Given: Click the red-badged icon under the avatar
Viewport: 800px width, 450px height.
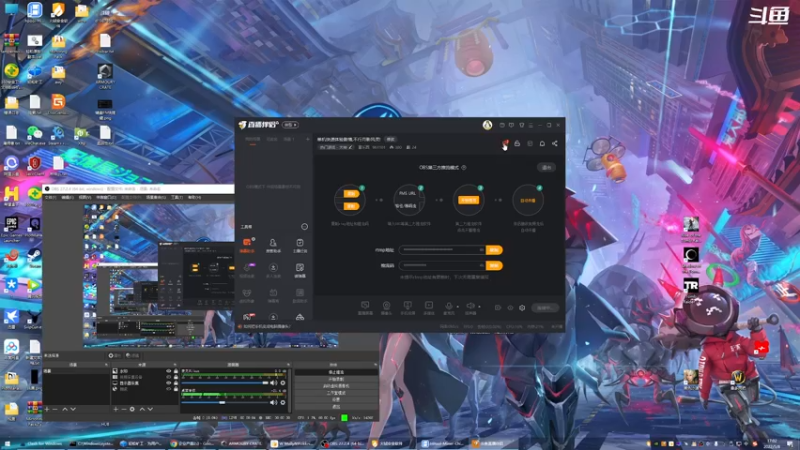Looking at the screenshot, I should [x=505, y=143].
